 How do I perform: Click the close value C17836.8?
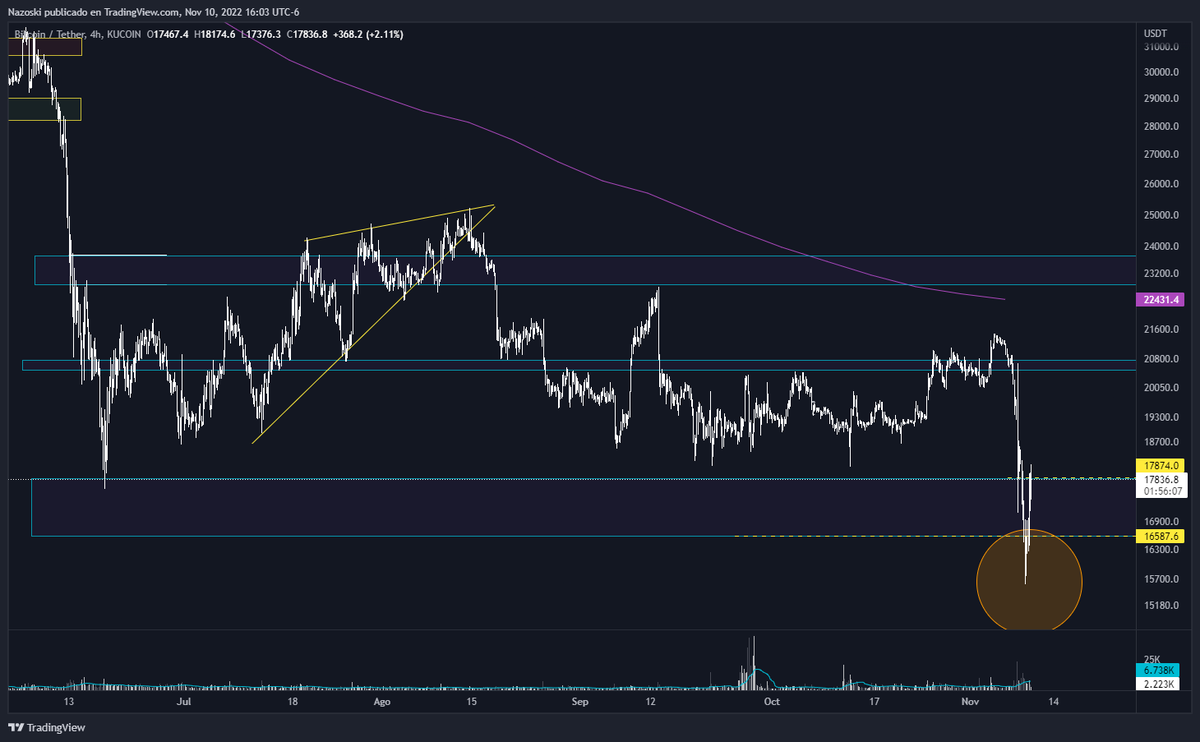(305, 35)
